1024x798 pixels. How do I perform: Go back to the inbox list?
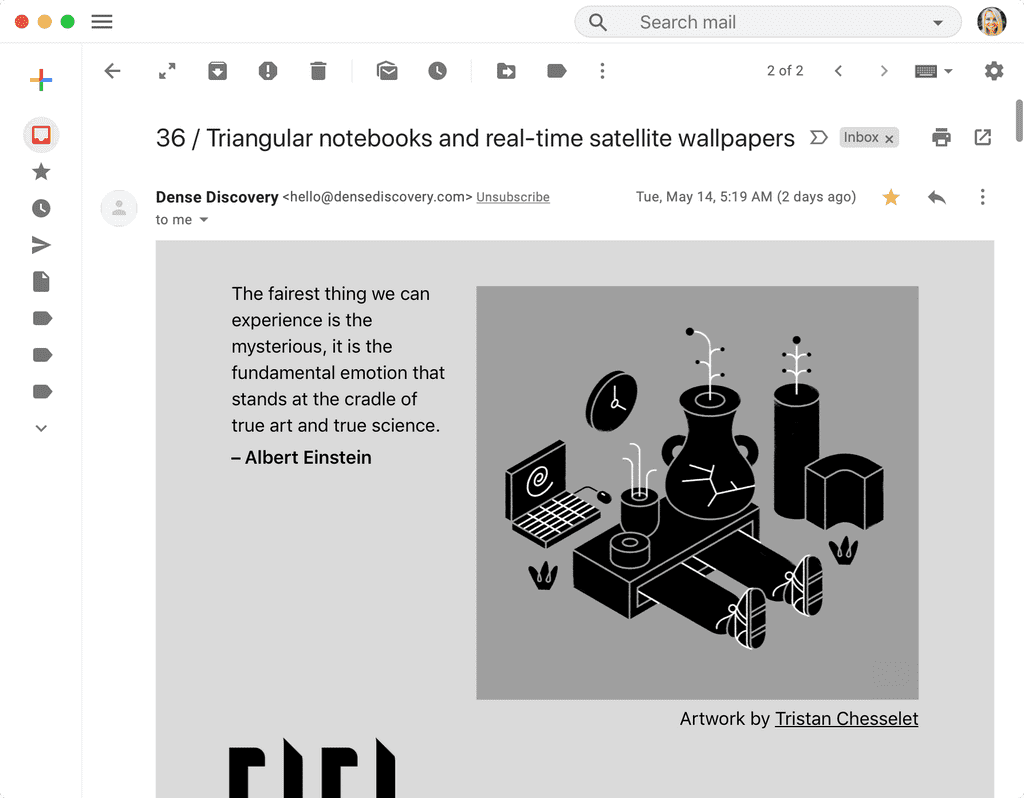click(112, 71)
